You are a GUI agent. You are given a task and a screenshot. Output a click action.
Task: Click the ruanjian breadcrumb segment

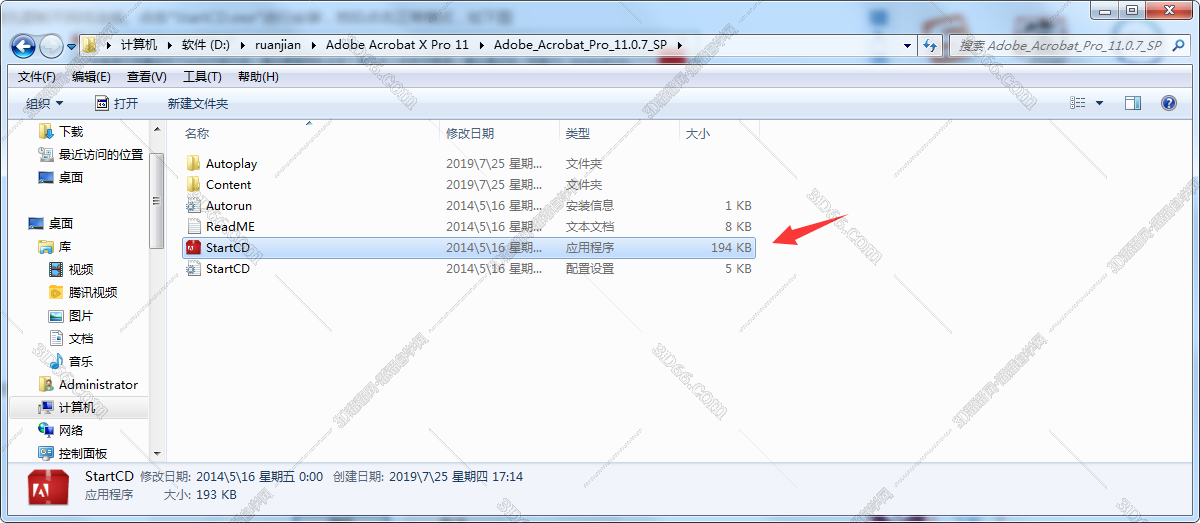(277, 45)
